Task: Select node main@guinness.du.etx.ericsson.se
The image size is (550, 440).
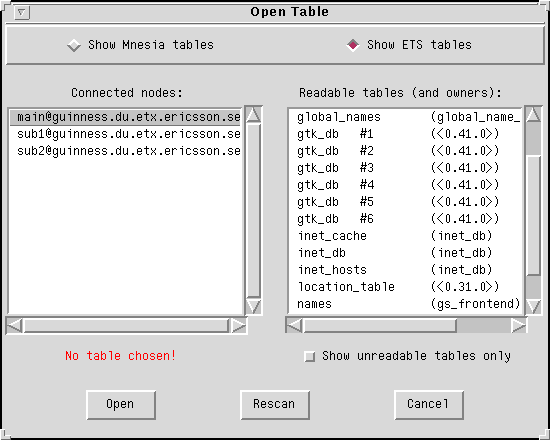Action: (126, 117)
